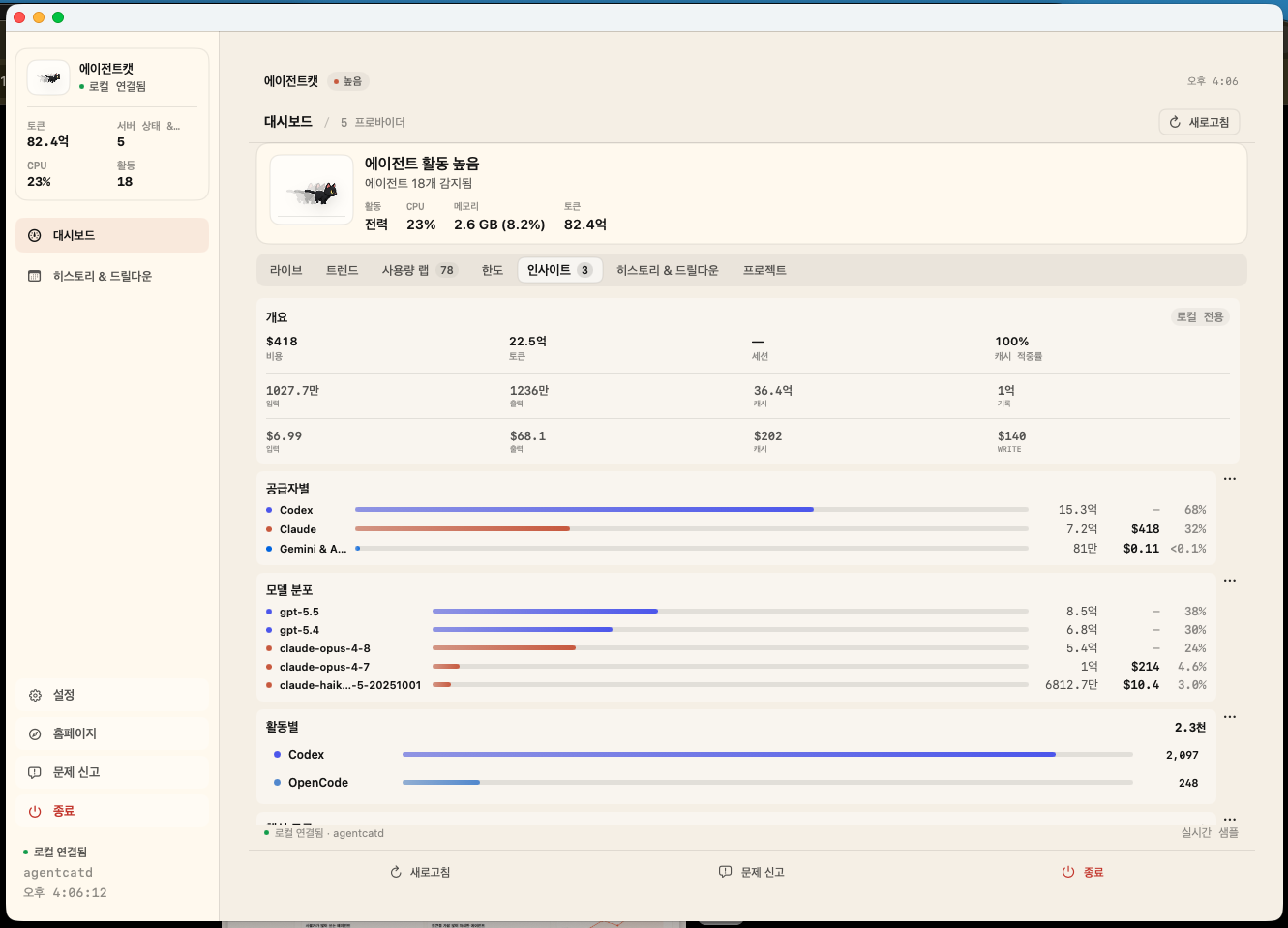Click the 2.6 GB (8.2%) memory value
This screenshot has height=928, width=1288.
[499, 225]
